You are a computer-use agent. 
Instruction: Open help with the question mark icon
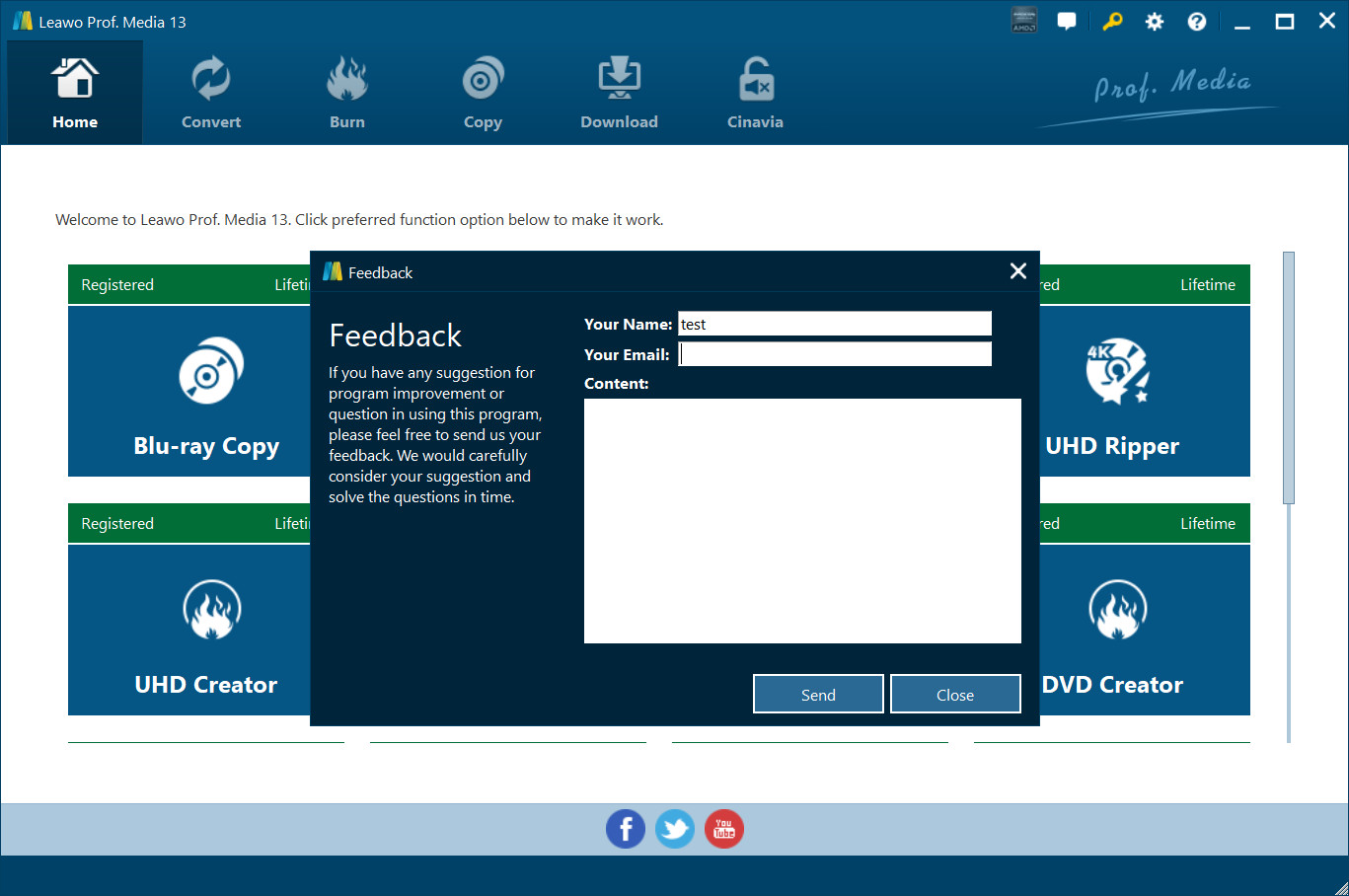point(1196,22)
